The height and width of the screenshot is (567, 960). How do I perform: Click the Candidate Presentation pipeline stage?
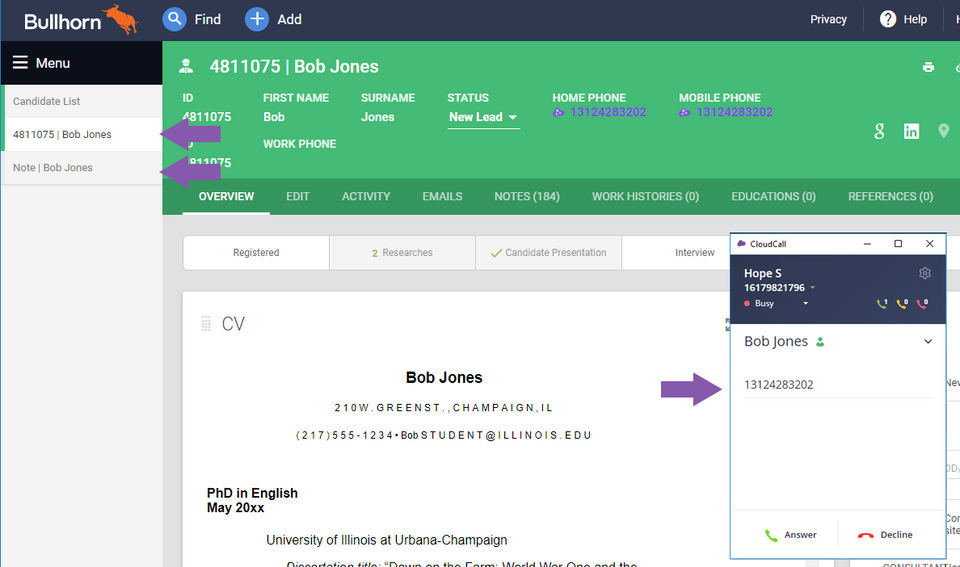pos(549,252)
